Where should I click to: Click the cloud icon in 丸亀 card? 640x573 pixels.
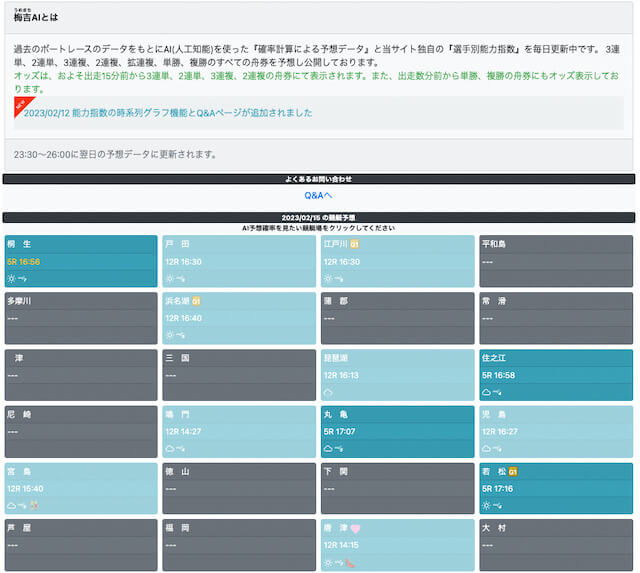pyautogui.click(x=328, y=449)
